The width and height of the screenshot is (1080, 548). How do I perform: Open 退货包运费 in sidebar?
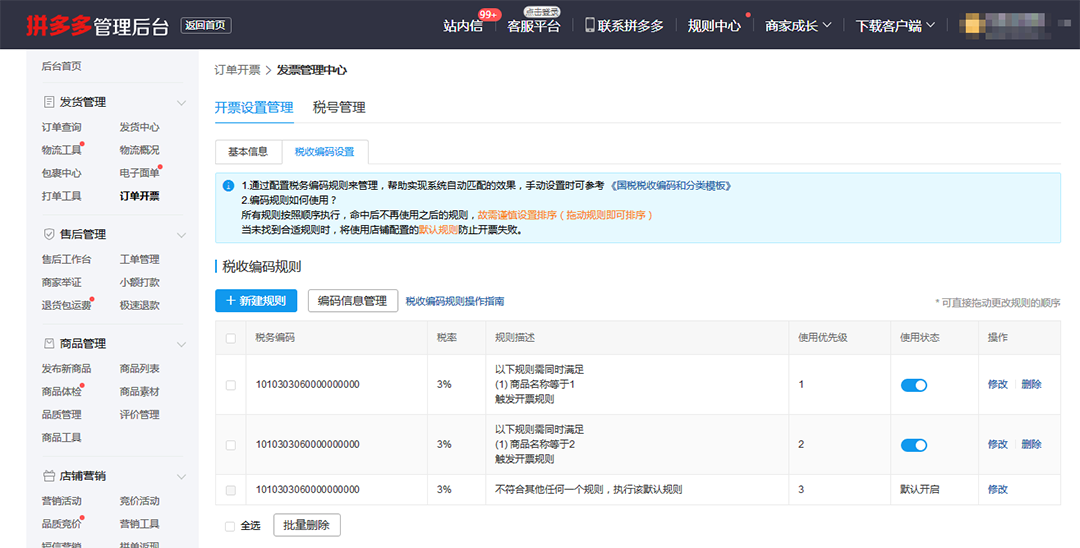click(x=66, y=306)
